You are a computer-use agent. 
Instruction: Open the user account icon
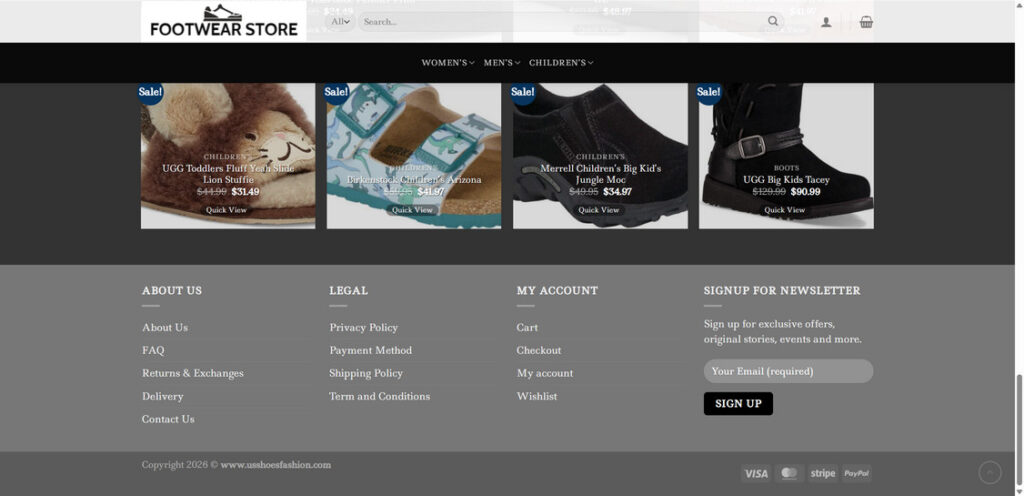pos(826,22)
